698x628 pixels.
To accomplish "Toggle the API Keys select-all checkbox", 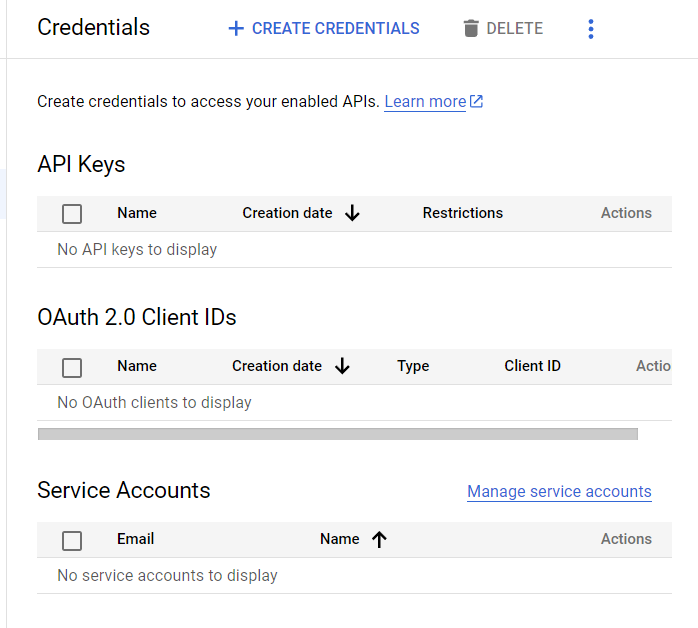I will point(72,213).
